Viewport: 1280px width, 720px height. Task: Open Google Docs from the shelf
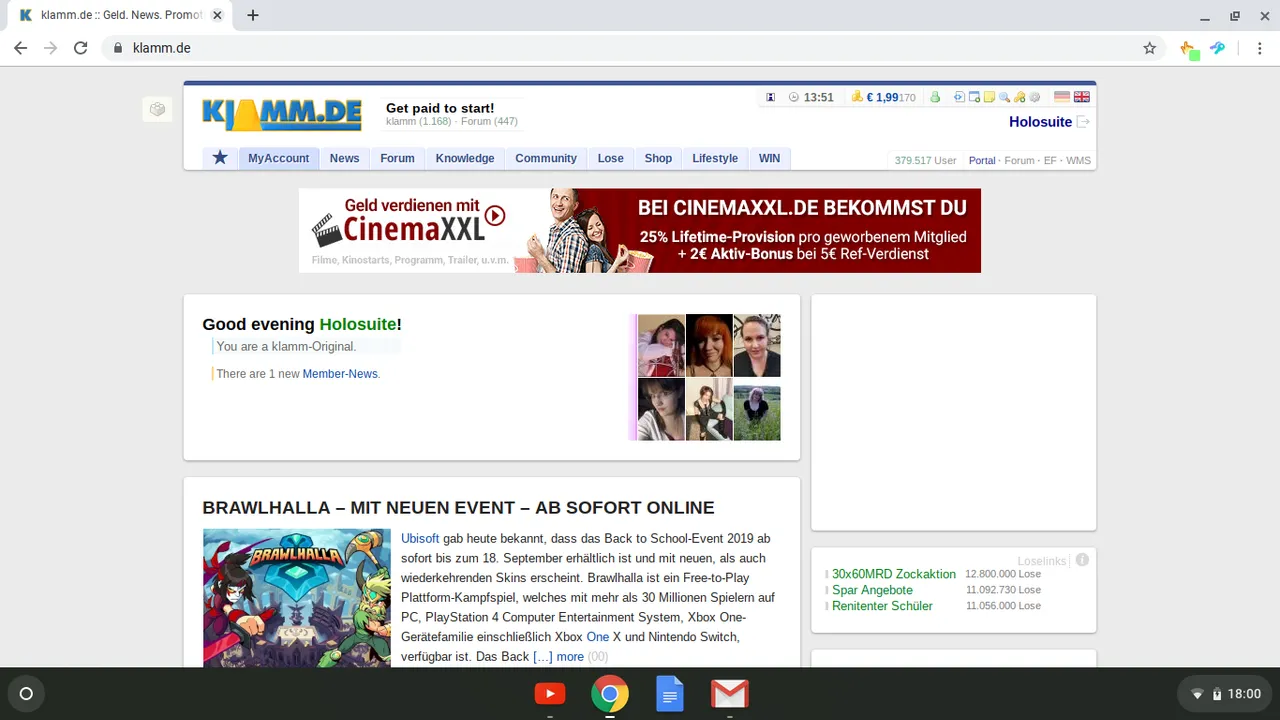tap(670, 694)
